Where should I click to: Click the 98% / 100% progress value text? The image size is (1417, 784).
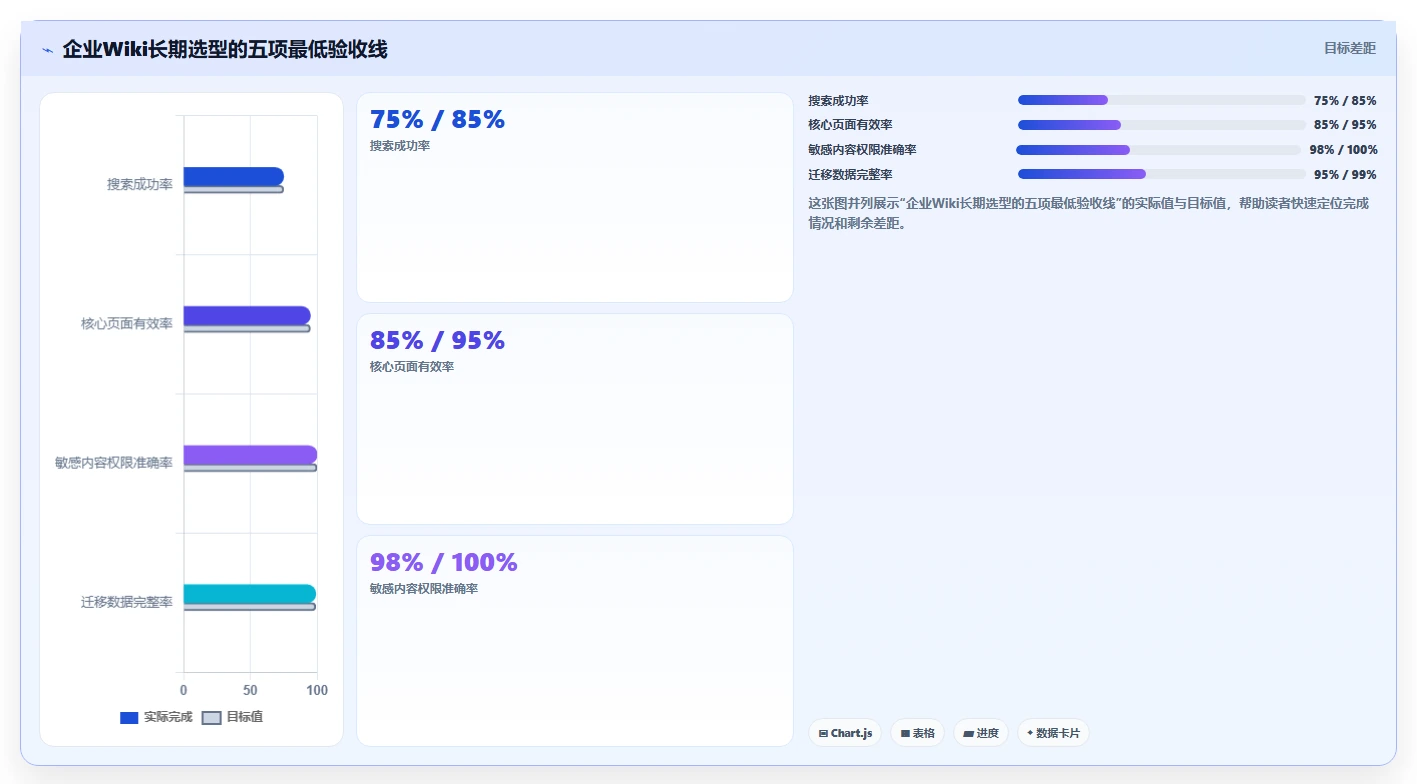1343,150
